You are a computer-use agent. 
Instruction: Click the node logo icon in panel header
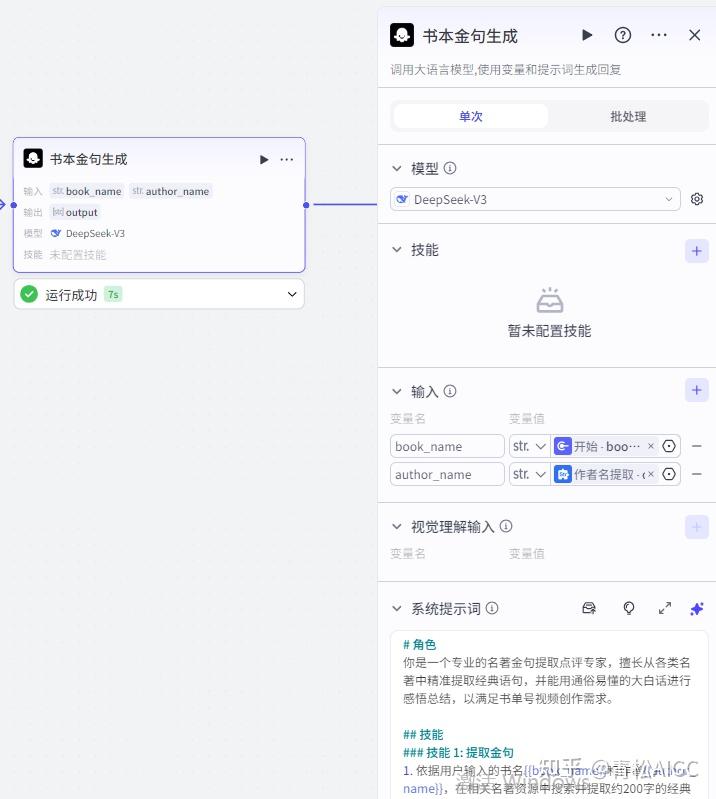tap(402, 35)
